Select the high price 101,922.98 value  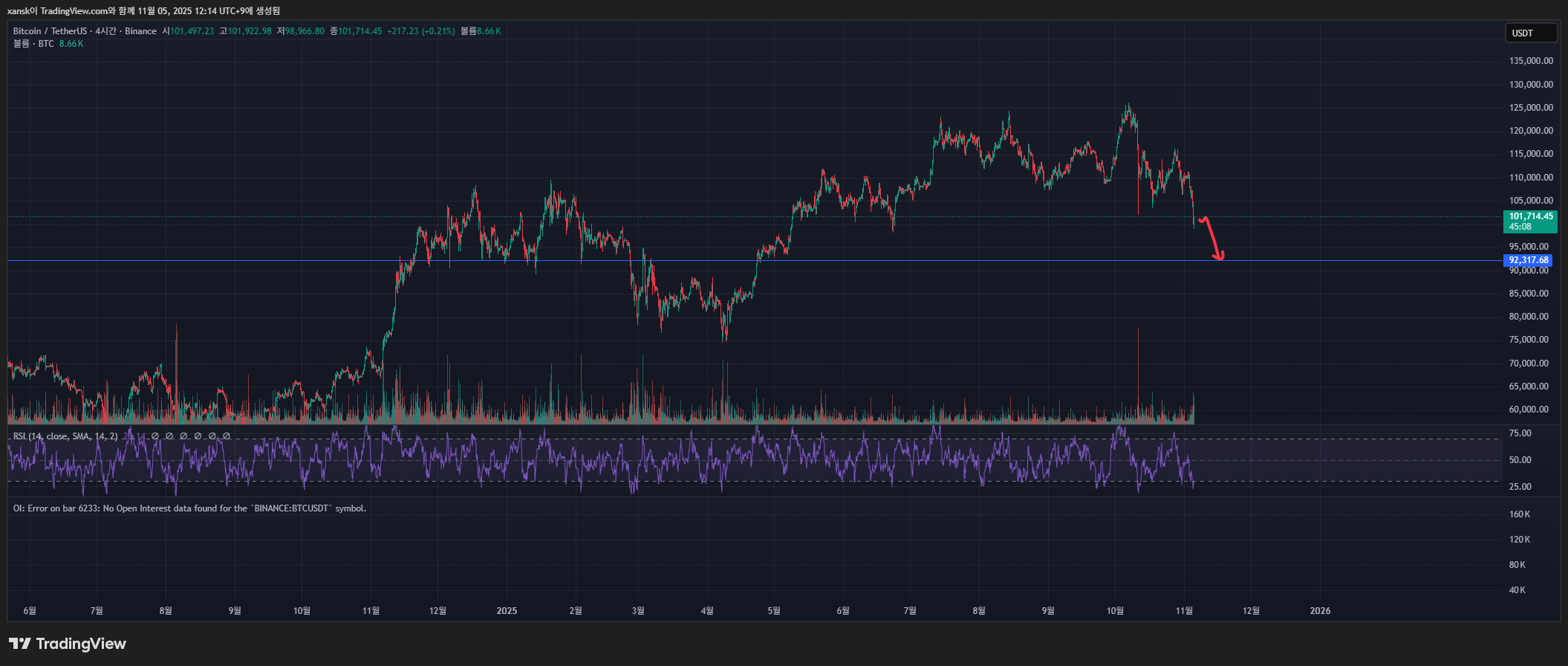[x=250, y=31]
